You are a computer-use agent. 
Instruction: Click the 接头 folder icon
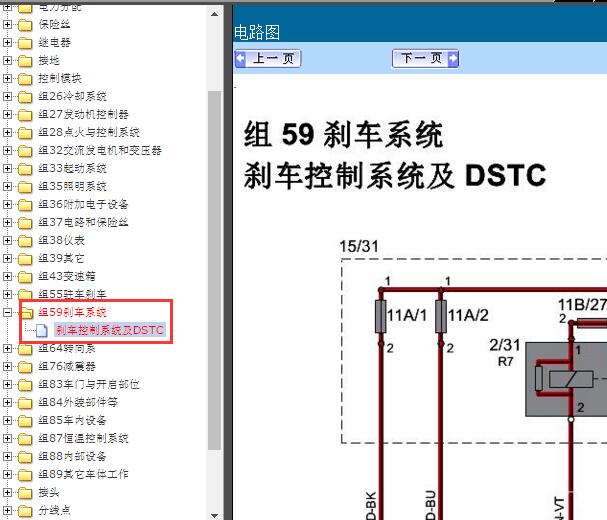[25, 493]
